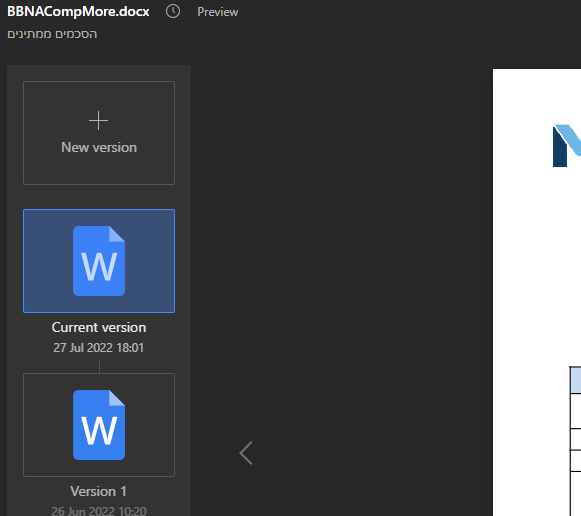The height and width of the screenshot is (516, 581).
Task: Click the 26 Jun 2022 10:20 timestamp
Action: coord(99,511)
